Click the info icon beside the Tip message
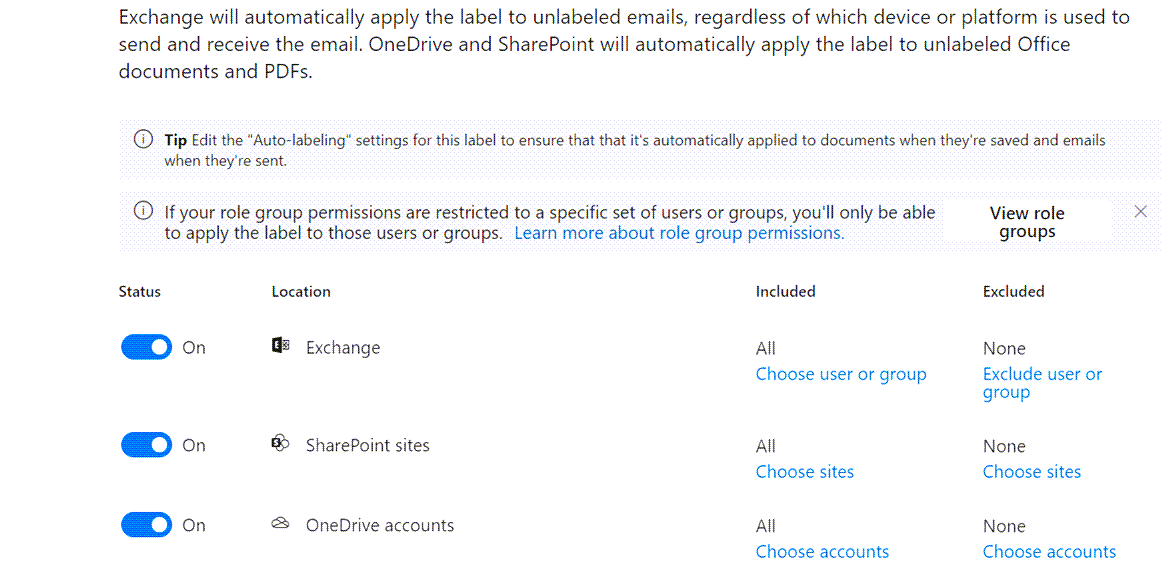 click(x=144, y=139)
